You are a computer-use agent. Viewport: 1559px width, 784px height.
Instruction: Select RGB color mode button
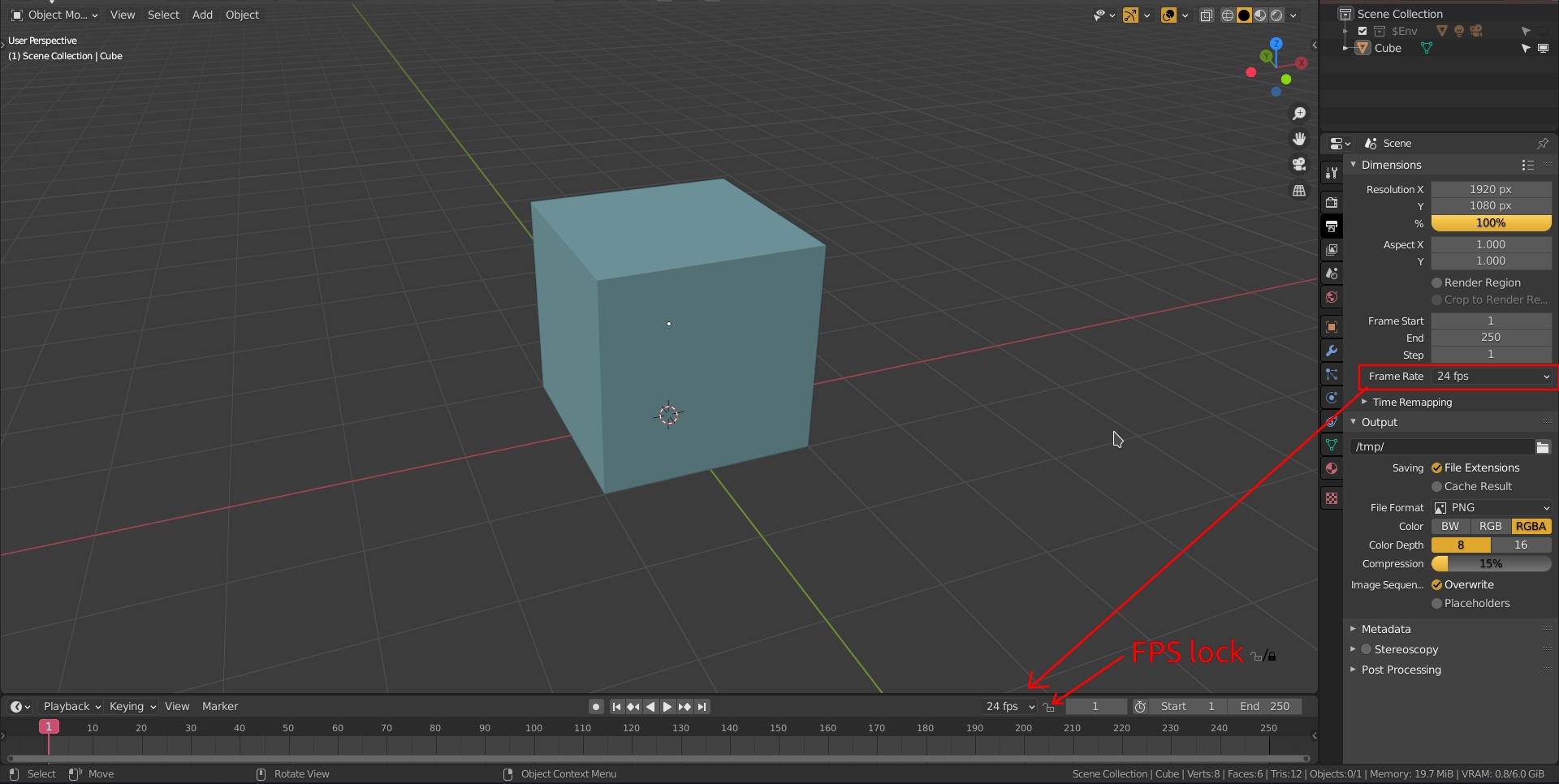tap(1490, 527)
